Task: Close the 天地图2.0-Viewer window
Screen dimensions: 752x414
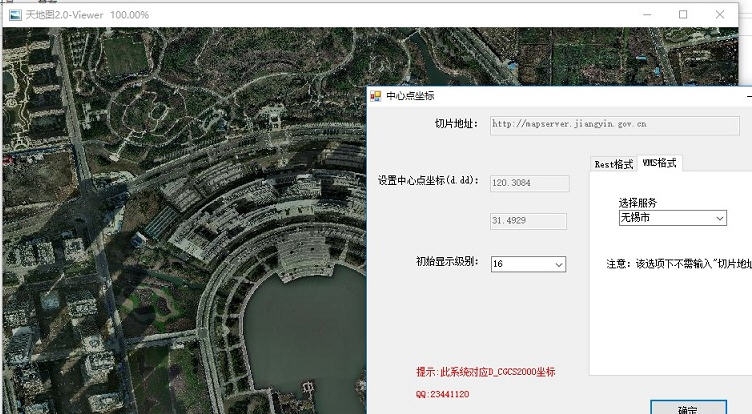Action: (720, 15)
